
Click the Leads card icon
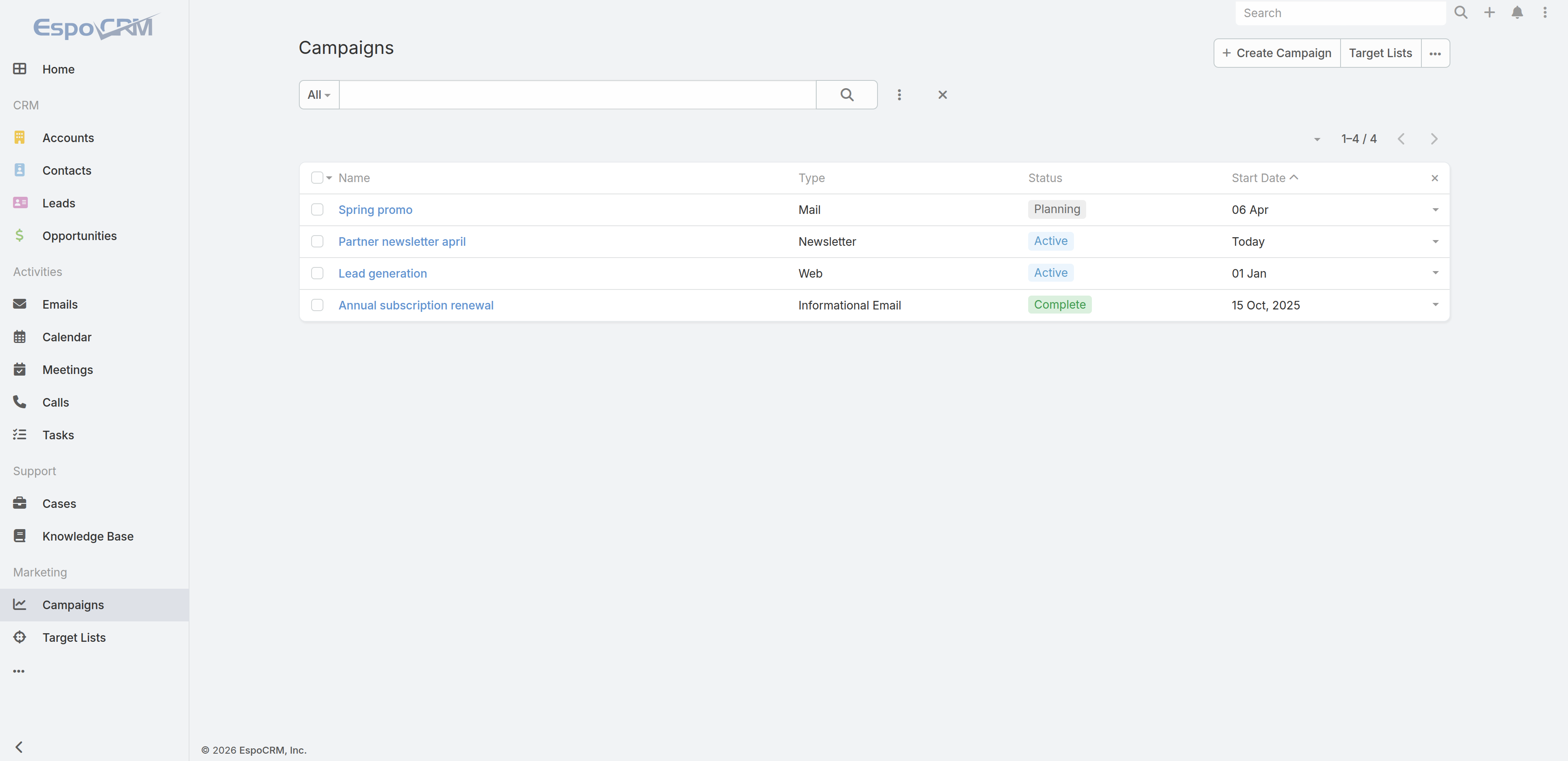(x=20, y=203)
